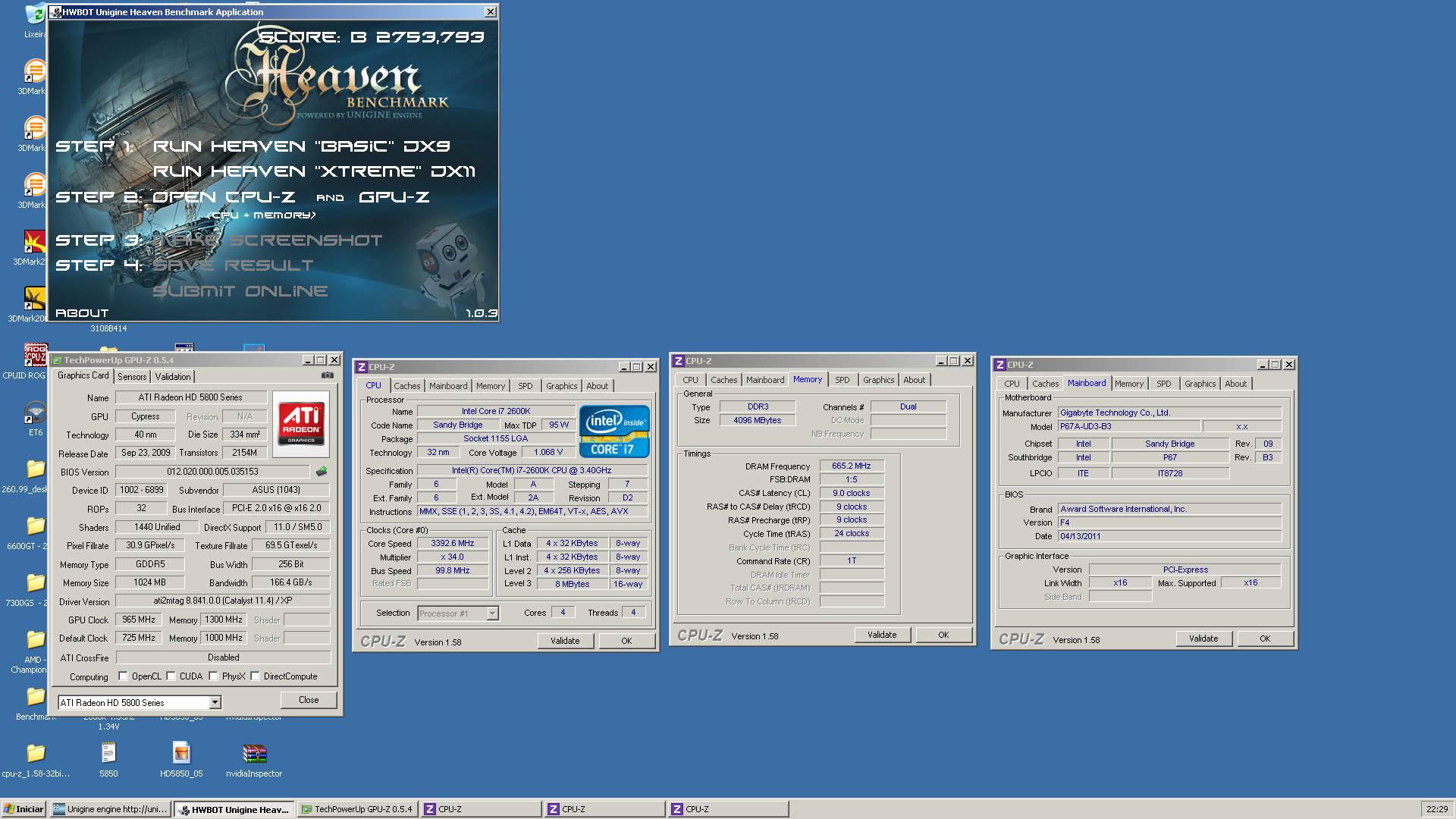Click OK in CPU-Z Memory window

click(x=943, y=635)
